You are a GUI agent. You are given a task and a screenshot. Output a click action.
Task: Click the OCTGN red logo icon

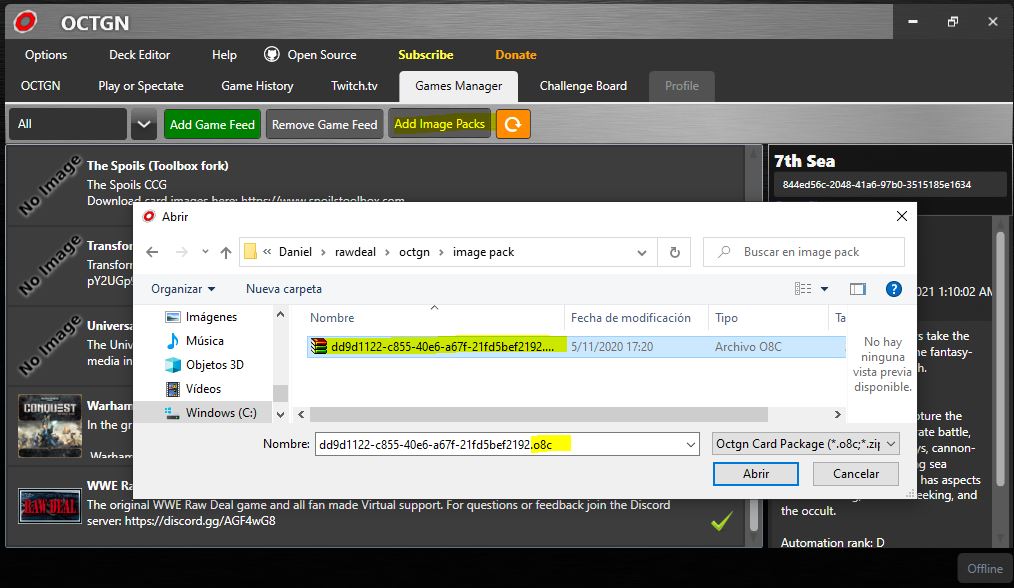click(25, 22)
